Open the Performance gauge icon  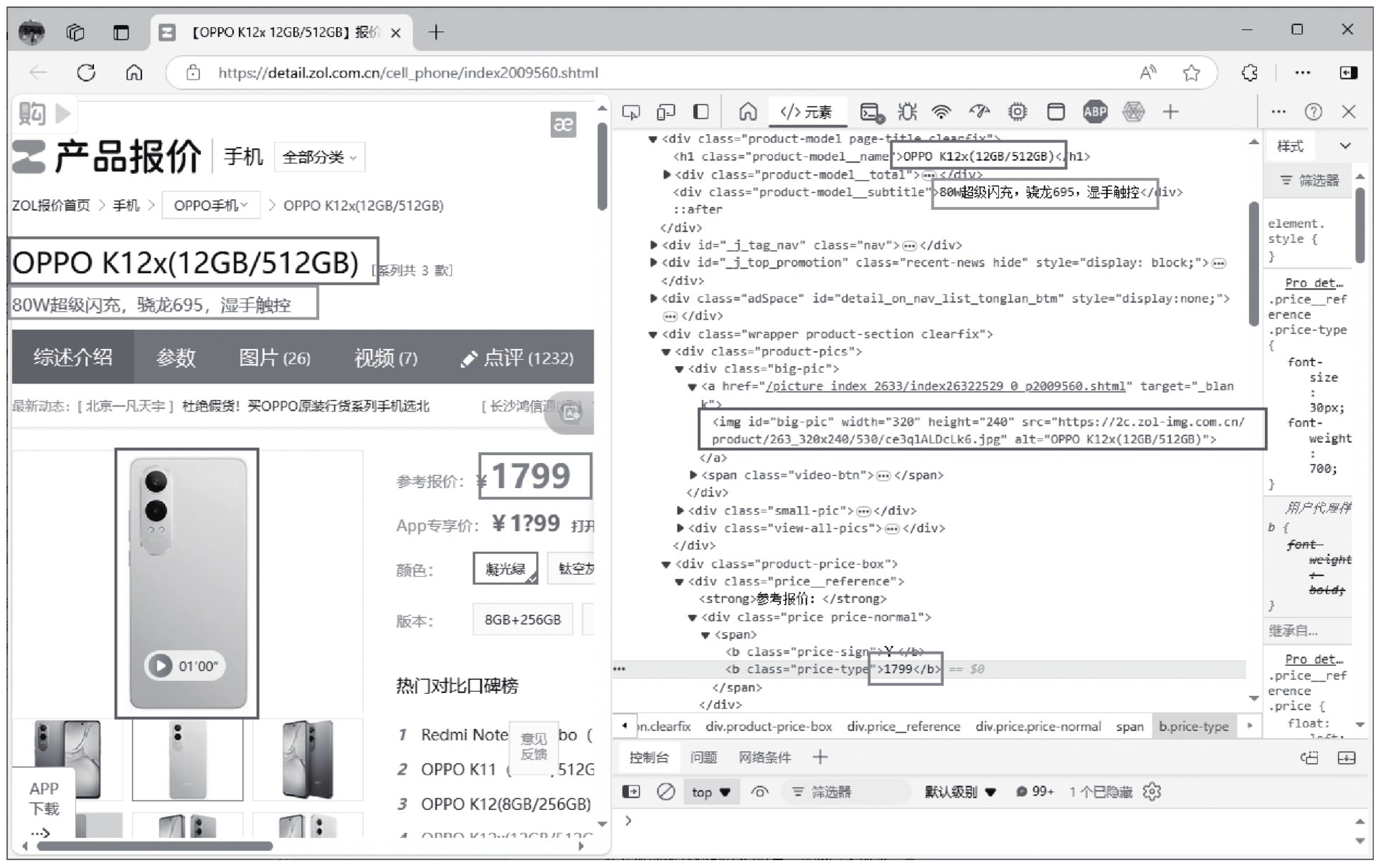point(979,112)
